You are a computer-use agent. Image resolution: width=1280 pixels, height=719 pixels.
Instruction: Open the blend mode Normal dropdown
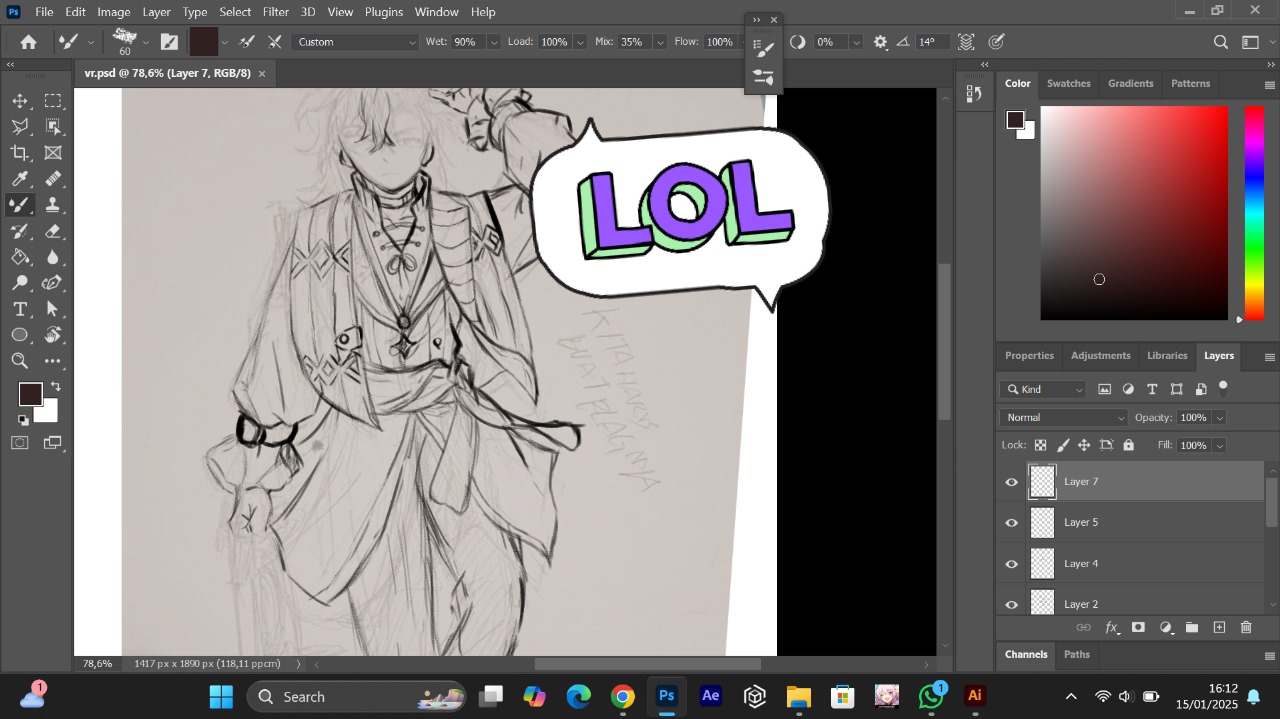click(1063, 417)
